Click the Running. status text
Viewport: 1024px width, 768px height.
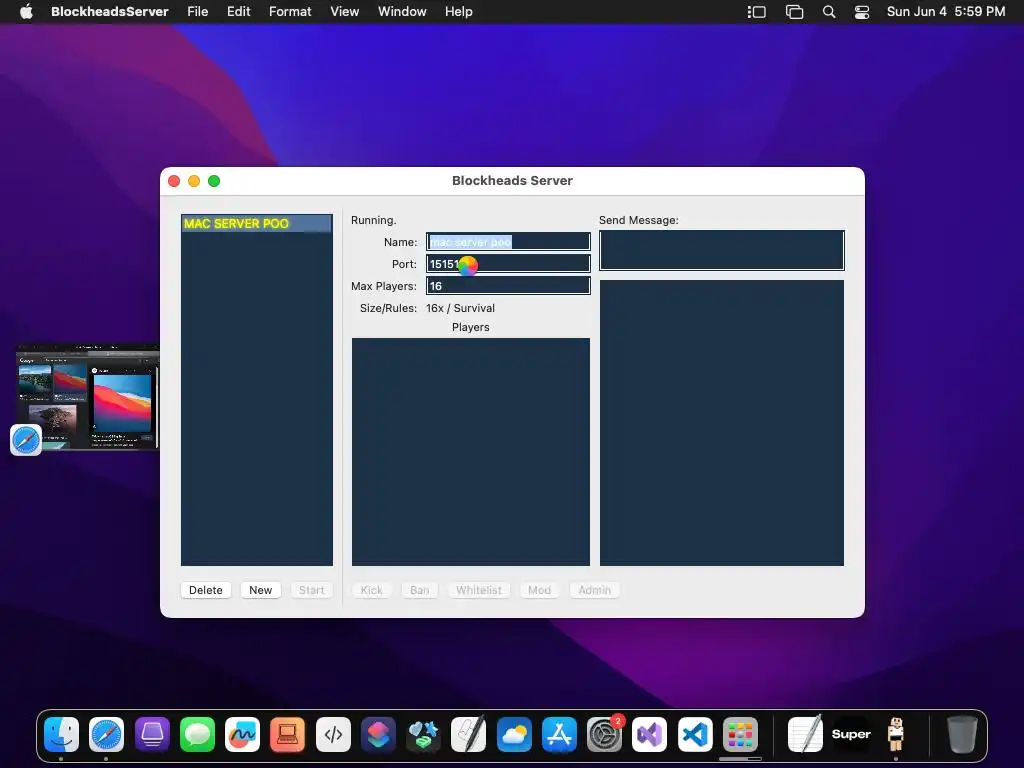[374, 220]
